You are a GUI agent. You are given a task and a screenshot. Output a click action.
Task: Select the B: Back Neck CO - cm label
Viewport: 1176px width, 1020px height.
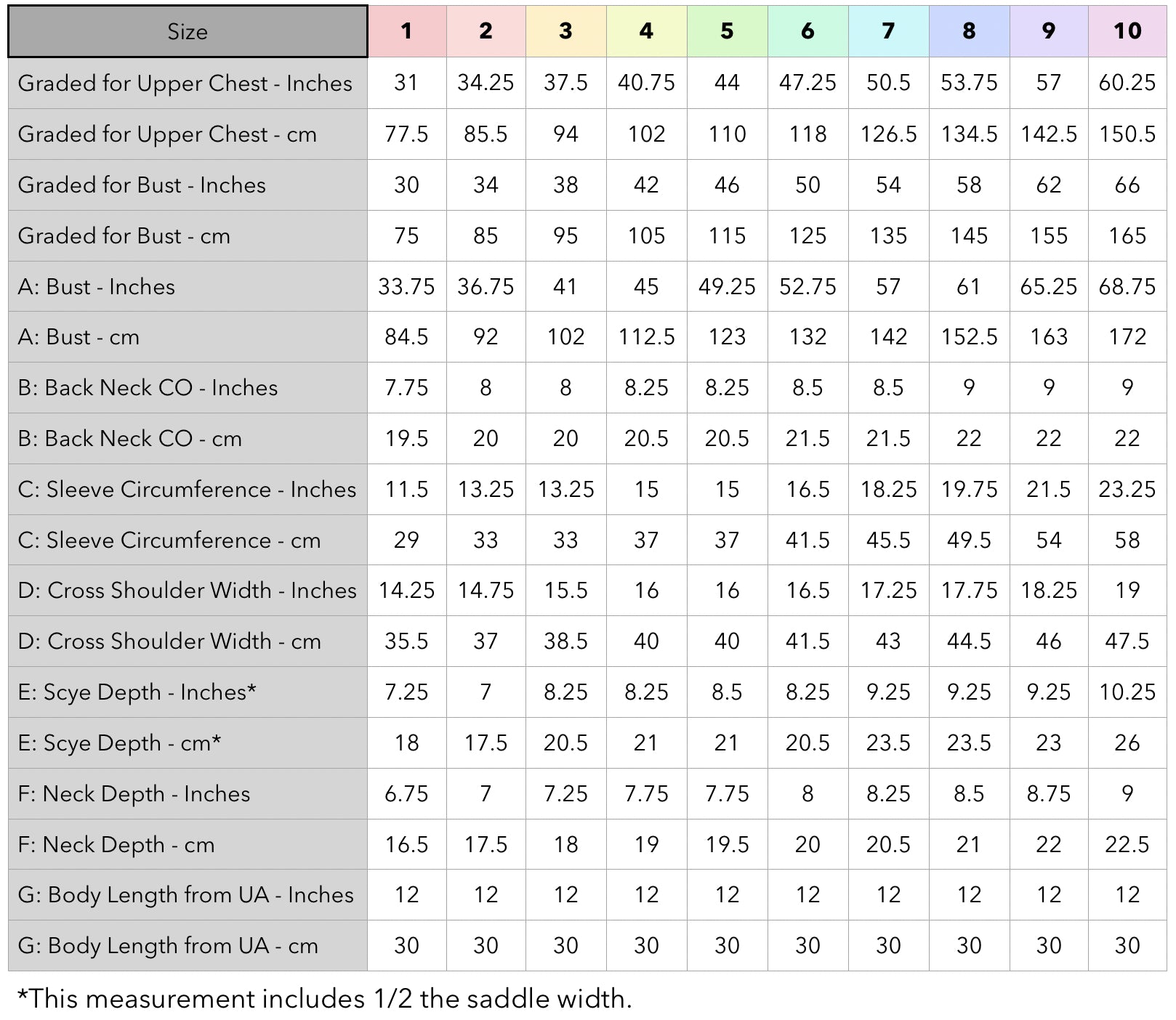pyautogui.click(x=129, y=439)
